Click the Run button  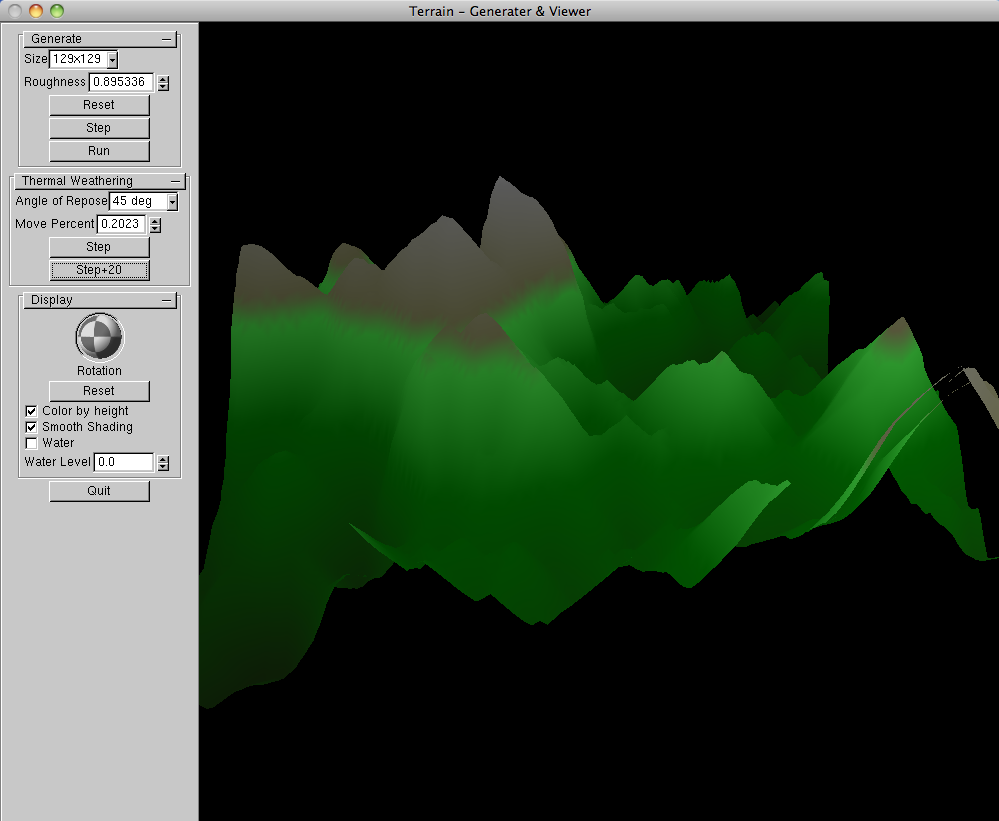(x=99, y=151)
